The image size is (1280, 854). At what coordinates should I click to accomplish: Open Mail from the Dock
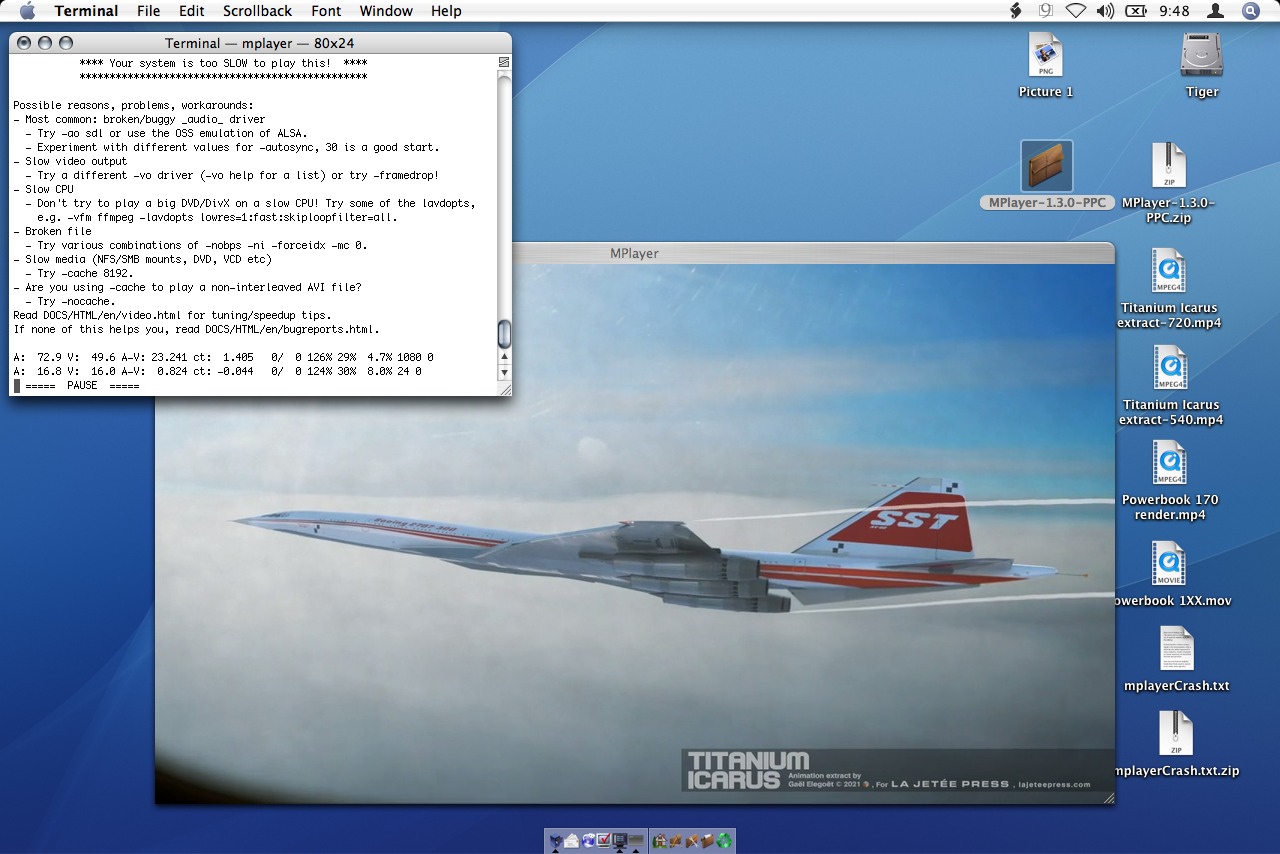click(571, 841)
